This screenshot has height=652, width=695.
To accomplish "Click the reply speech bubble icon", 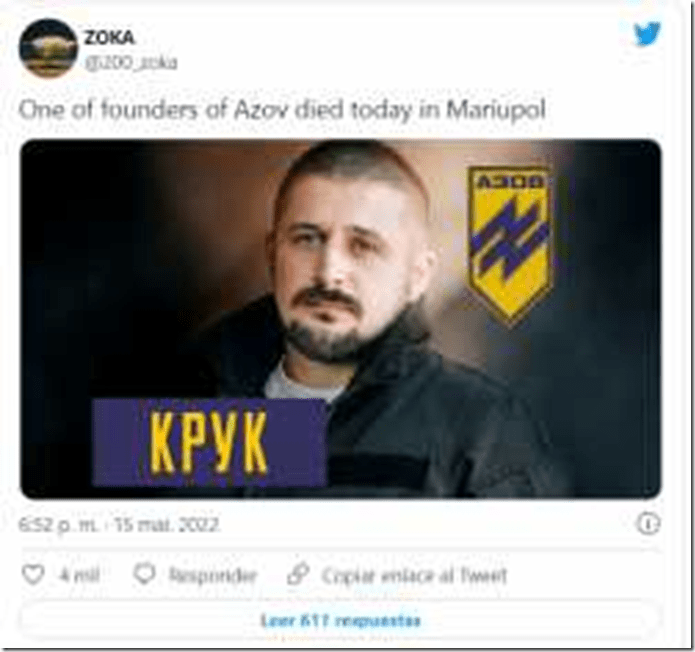I will click(x=144, y=574).
